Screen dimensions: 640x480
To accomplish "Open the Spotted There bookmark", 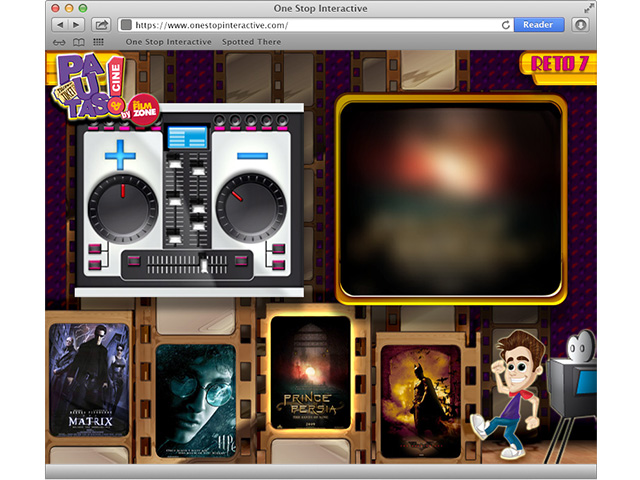I will [x=251, y=42].
